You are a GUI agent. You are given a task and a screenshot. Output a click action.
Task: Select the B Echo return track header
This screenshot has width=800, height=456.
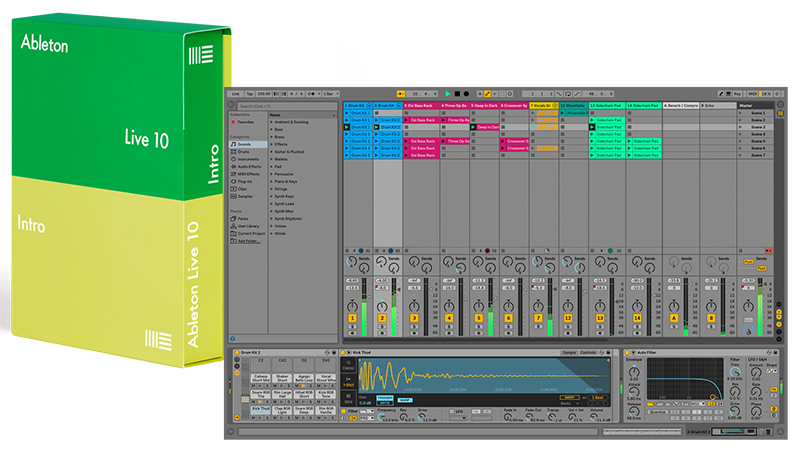pos(718,106)
